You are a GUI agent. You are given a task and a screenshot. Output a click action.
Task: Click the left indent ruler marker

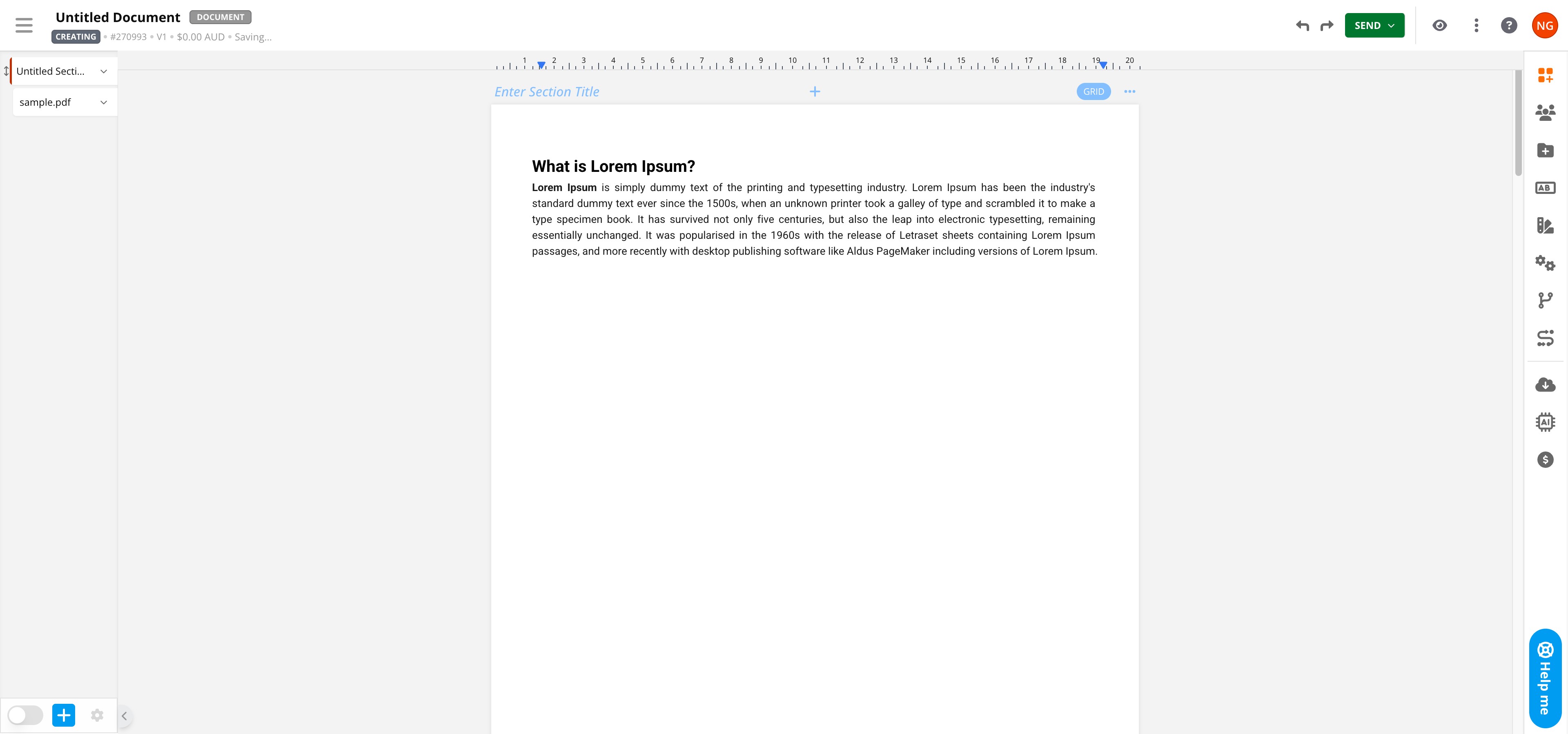(541, 65)
